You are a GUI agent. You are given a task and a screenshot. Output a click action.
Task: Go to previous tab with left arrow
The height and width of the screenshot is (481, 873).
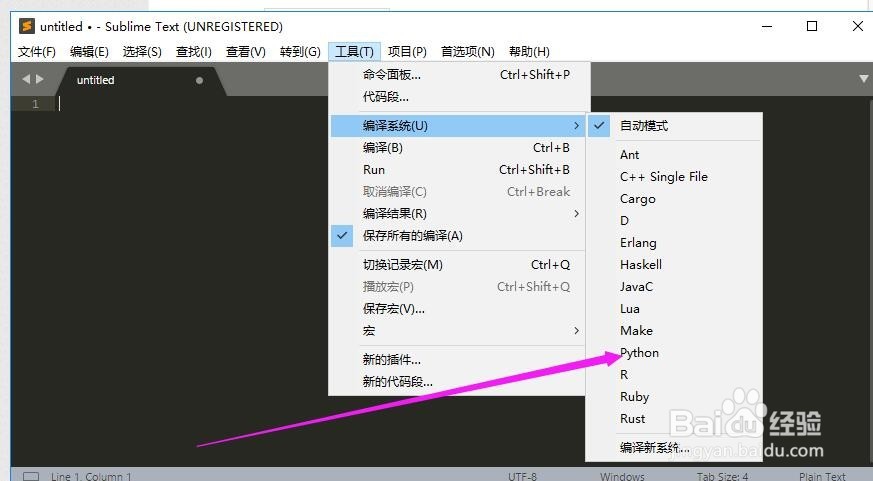point(26,79)
